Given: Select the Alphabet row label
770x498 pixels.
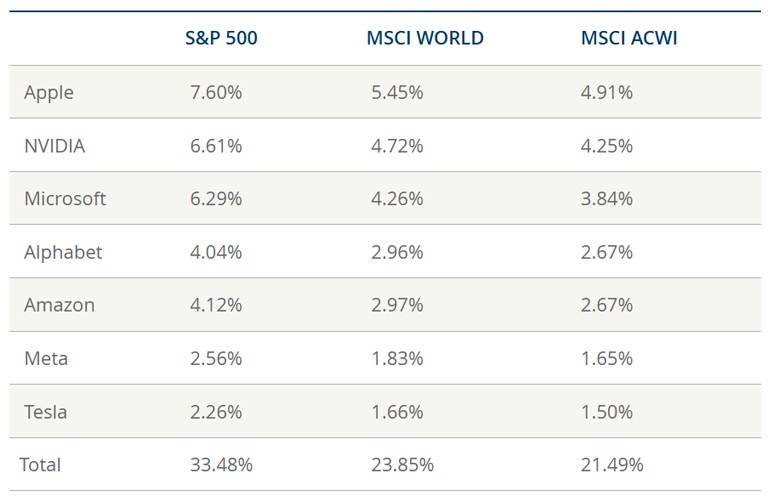Looking at the screenshot, I should tap(63, 252).
